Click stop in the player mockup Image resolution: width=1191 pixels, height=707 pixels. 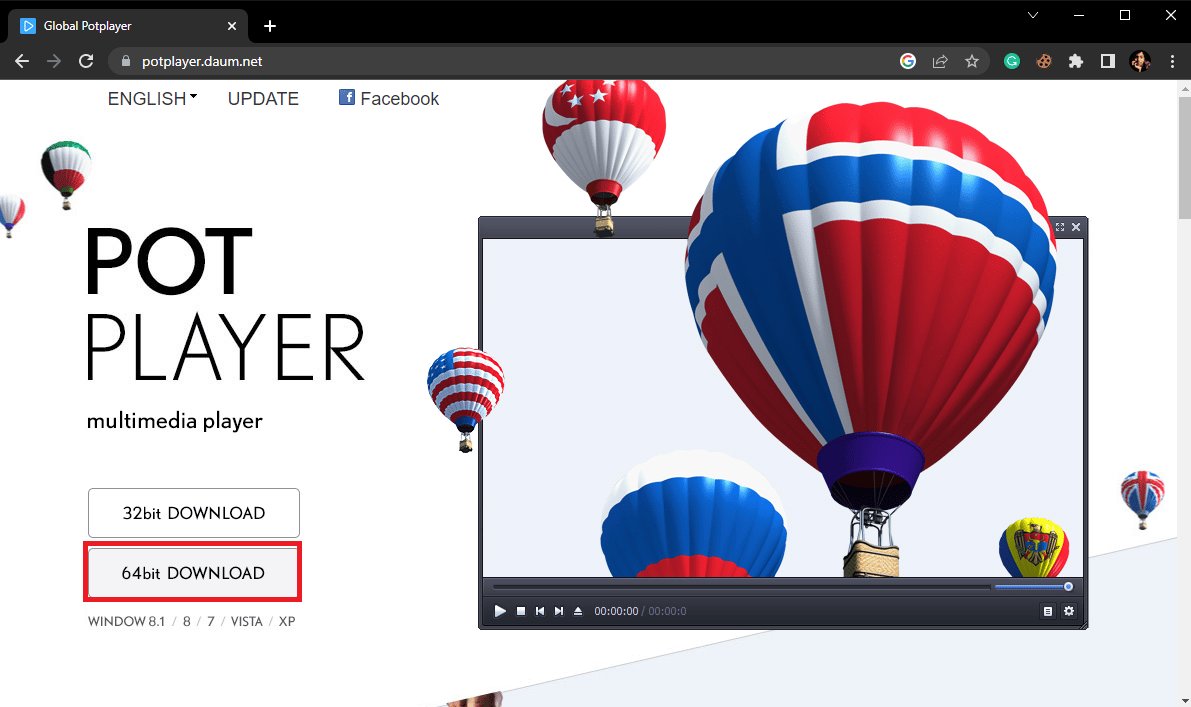521,611
